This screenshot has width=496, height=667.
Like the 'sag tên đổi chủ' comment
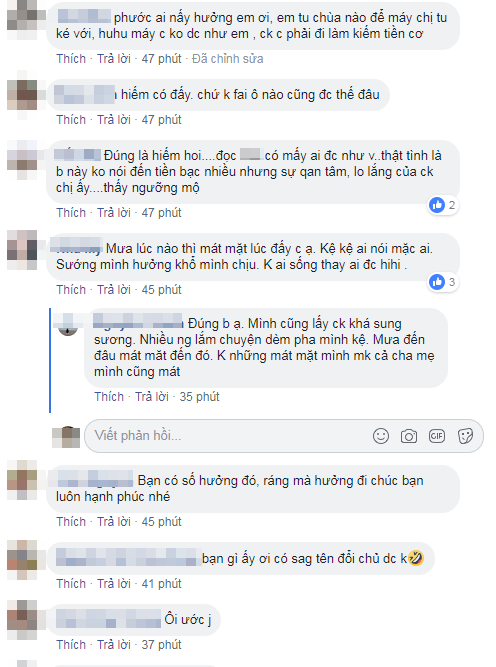click(x=71, y=584)
